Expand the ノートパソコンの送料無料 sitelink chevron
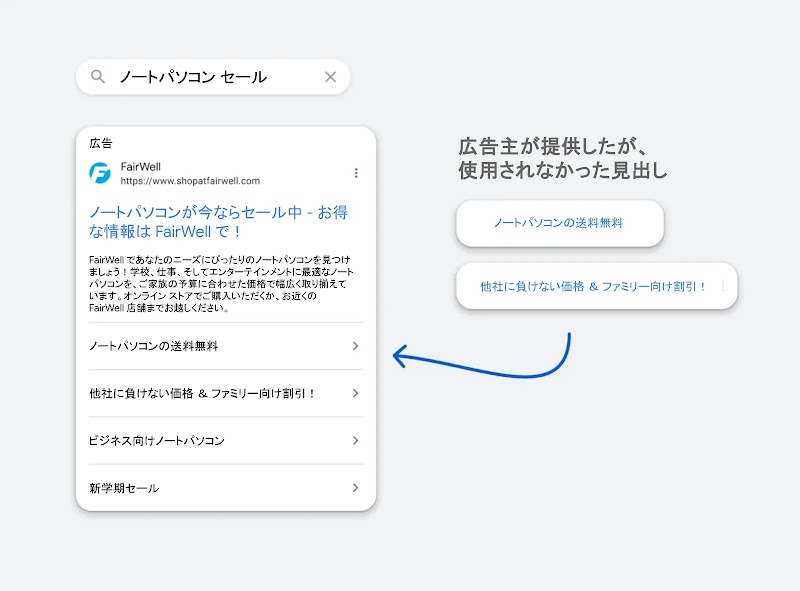 point(355,347)
